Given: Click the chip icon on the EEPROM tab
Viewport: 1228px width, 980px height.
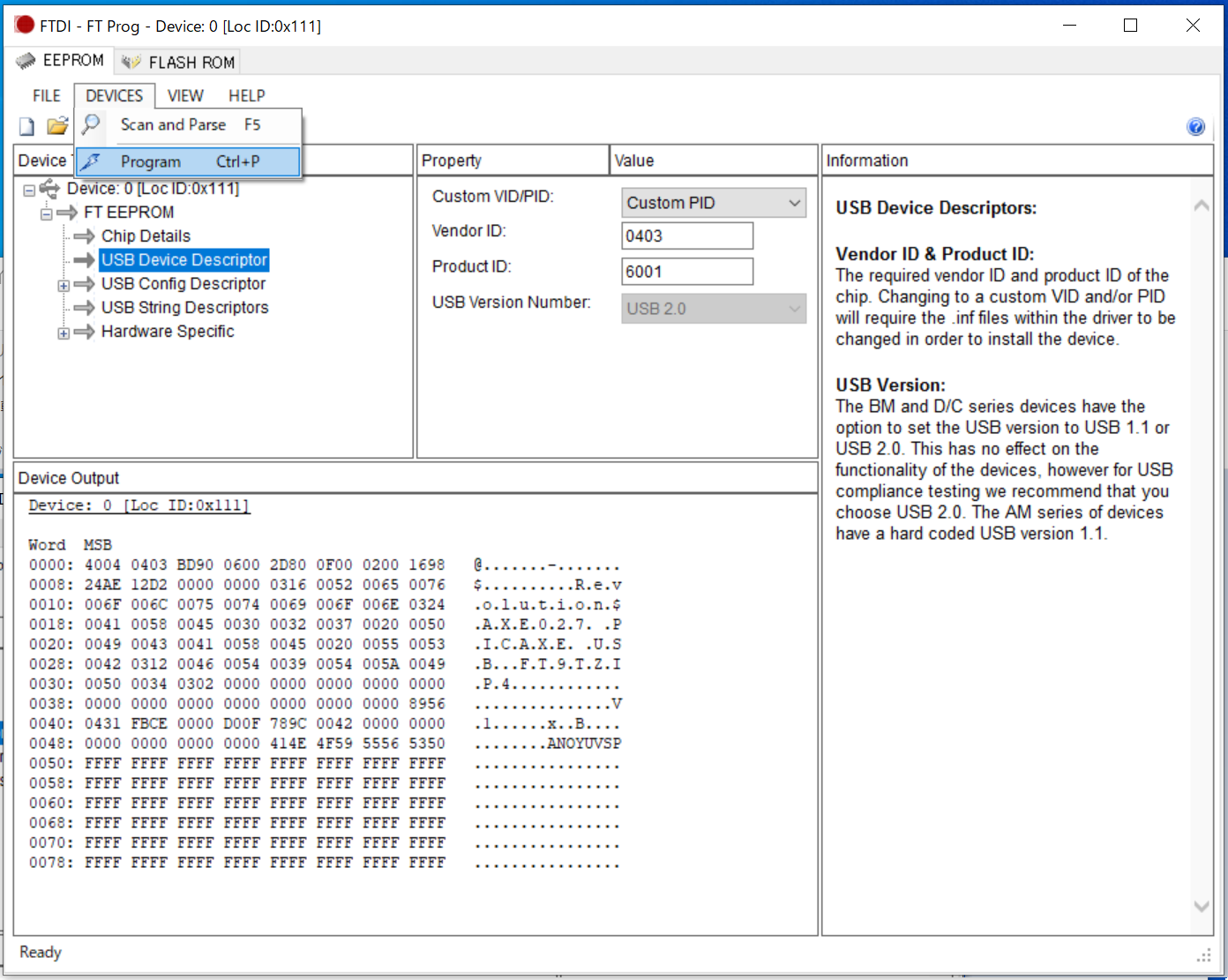Looking at the screenshot, I should click(26, 61).
